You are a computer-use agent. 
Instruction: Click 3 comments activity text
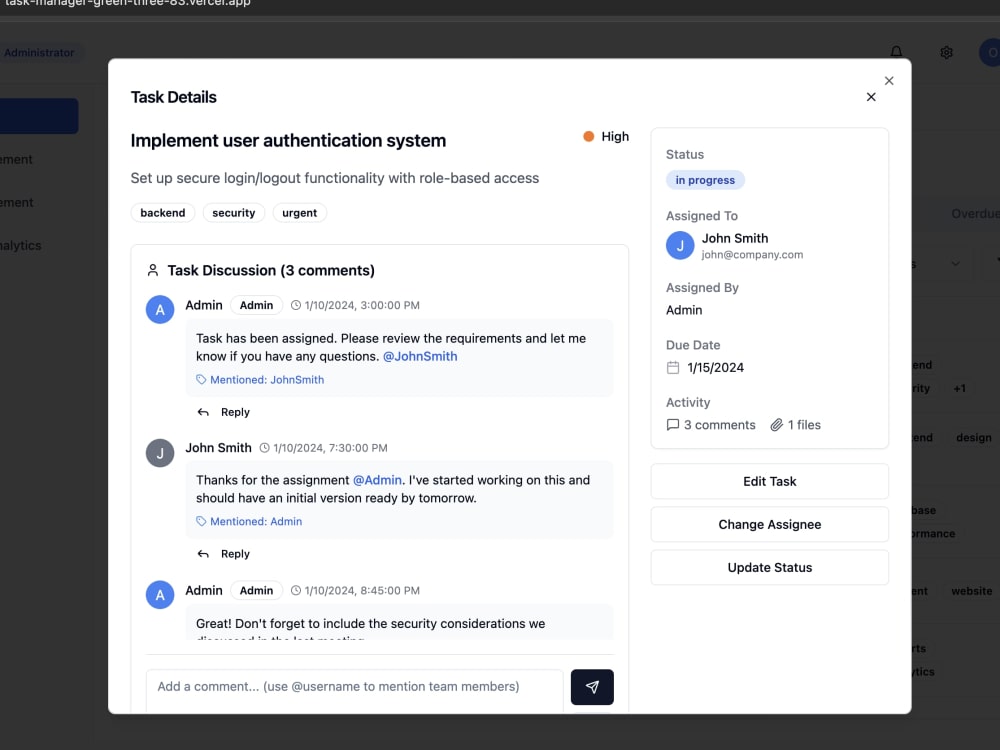719,425
